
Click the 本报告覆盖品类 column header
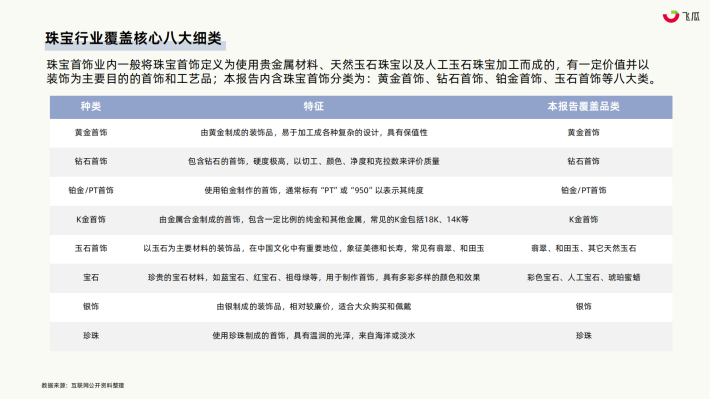583,106
